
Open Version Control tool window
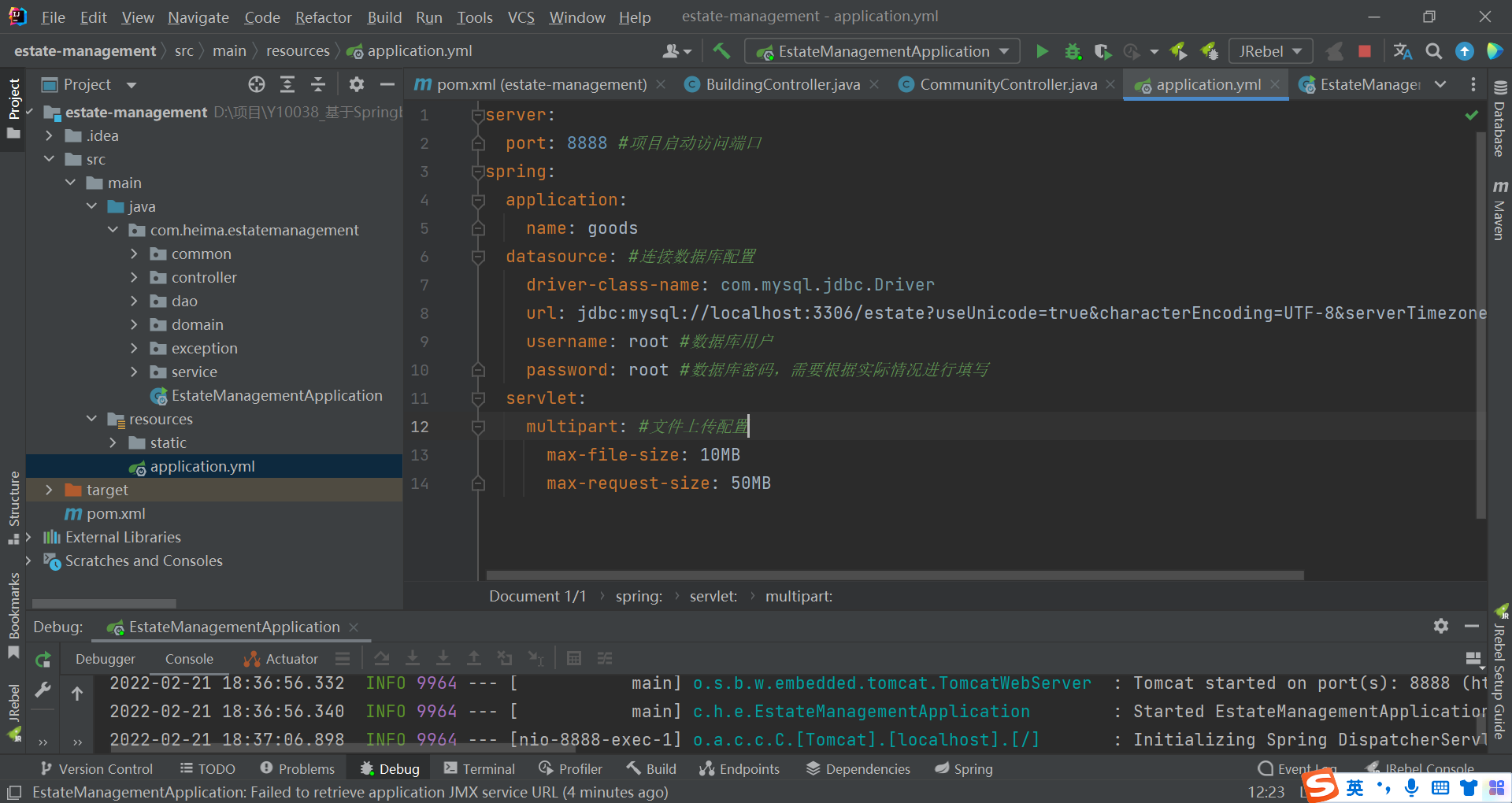point(96,768)
